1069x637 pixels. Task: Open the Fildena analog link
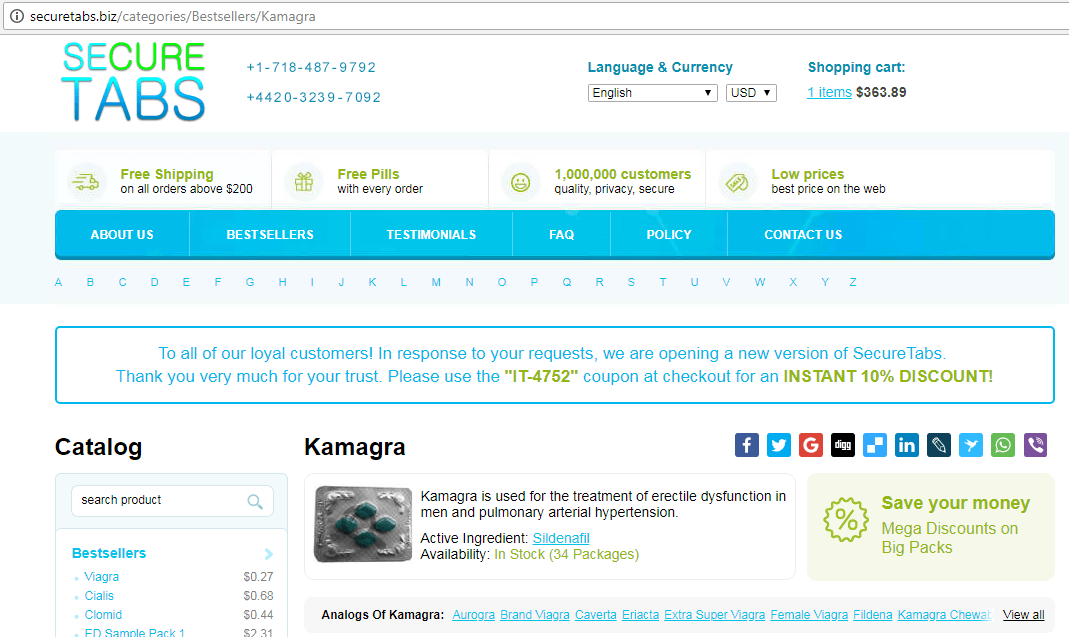click(873, 614)
